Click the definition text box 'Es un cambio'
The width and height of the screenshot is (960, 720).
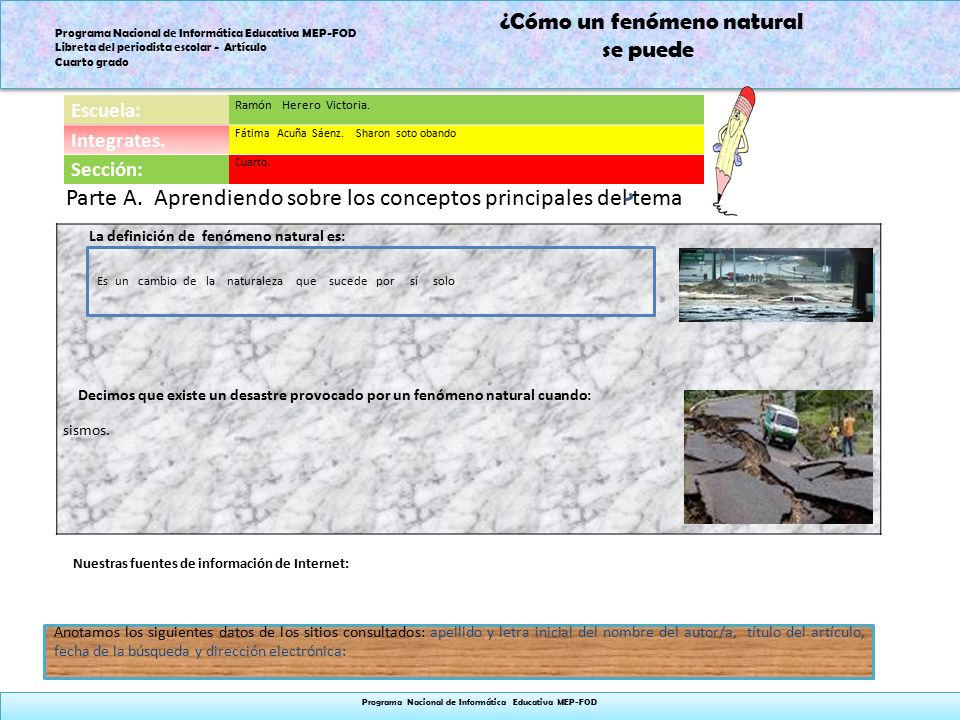[x=371, y=282]
